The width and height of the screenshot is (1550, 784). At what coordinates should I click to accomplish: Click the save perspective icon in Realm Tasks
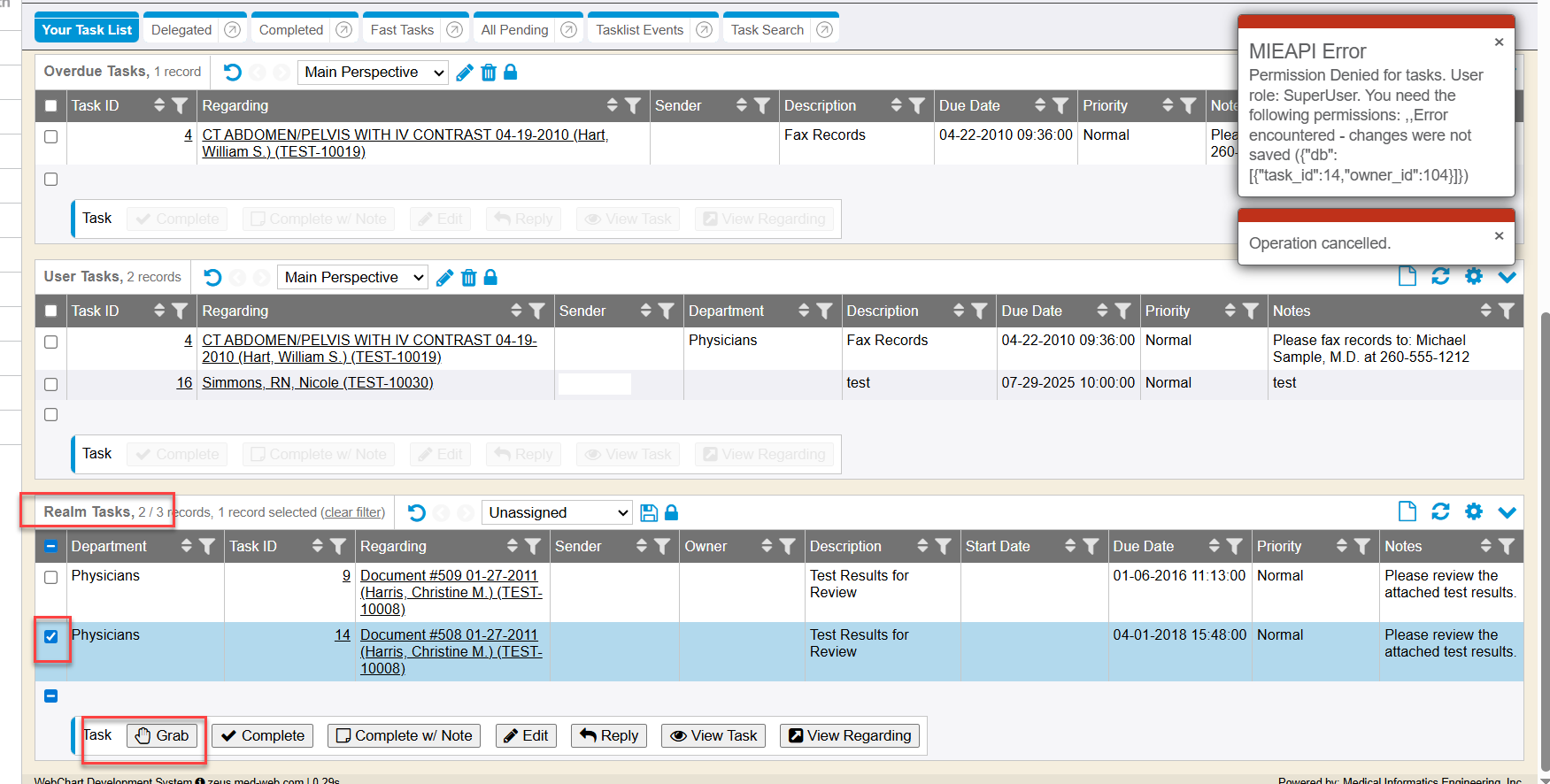(x=649, y=513)
